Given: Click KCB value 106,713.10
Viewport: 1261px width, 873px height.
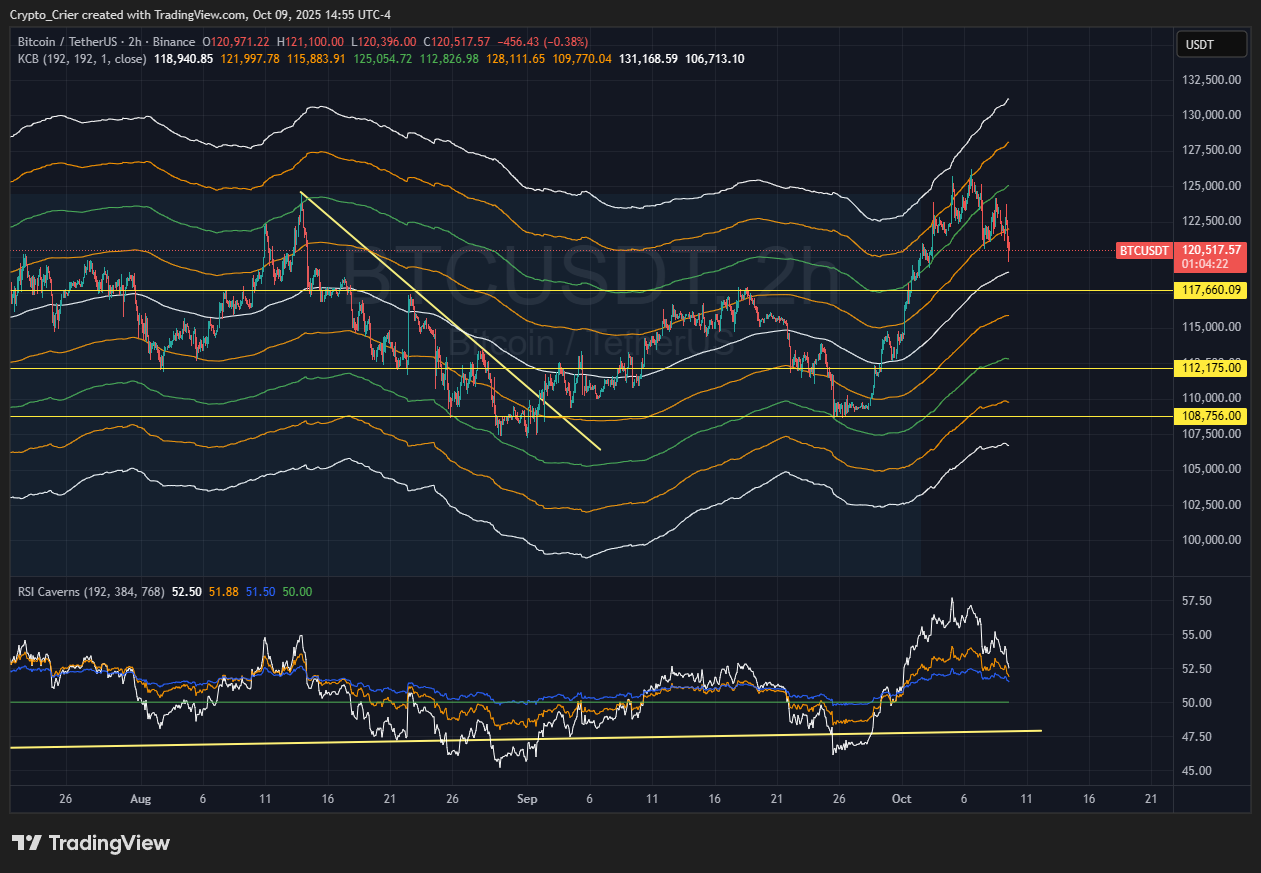Looking at the screenshot, I should click(714, 59).
